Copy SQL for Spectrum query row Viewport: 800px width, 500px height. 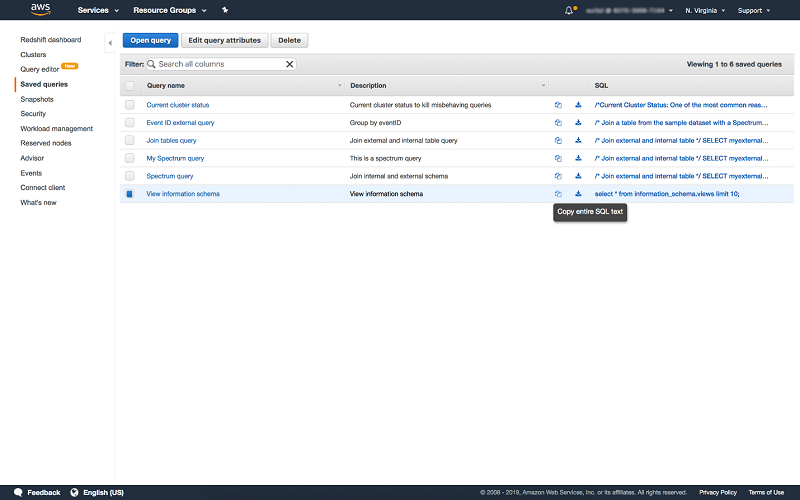[x=558, y=176]
